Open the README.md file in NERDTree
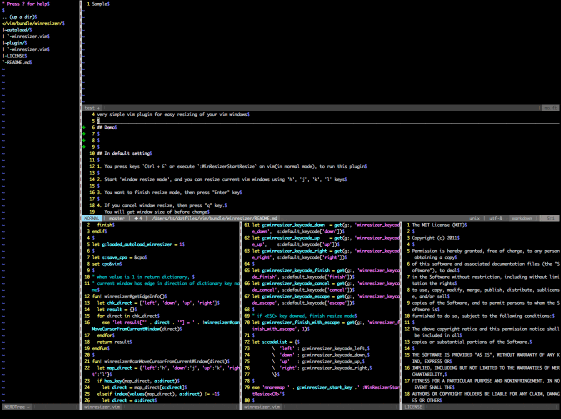 (18, 62)
